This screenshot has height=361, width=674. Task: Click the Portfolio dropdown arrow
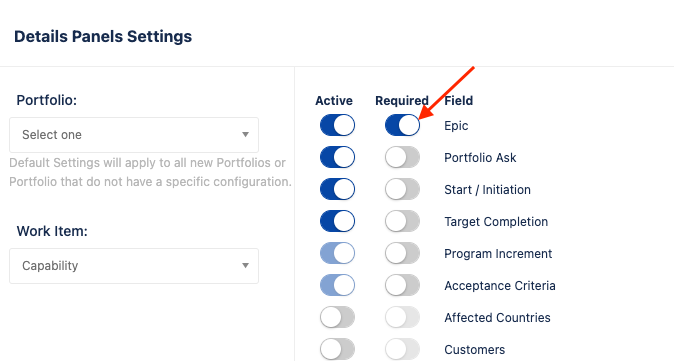[x=245, y=135]
